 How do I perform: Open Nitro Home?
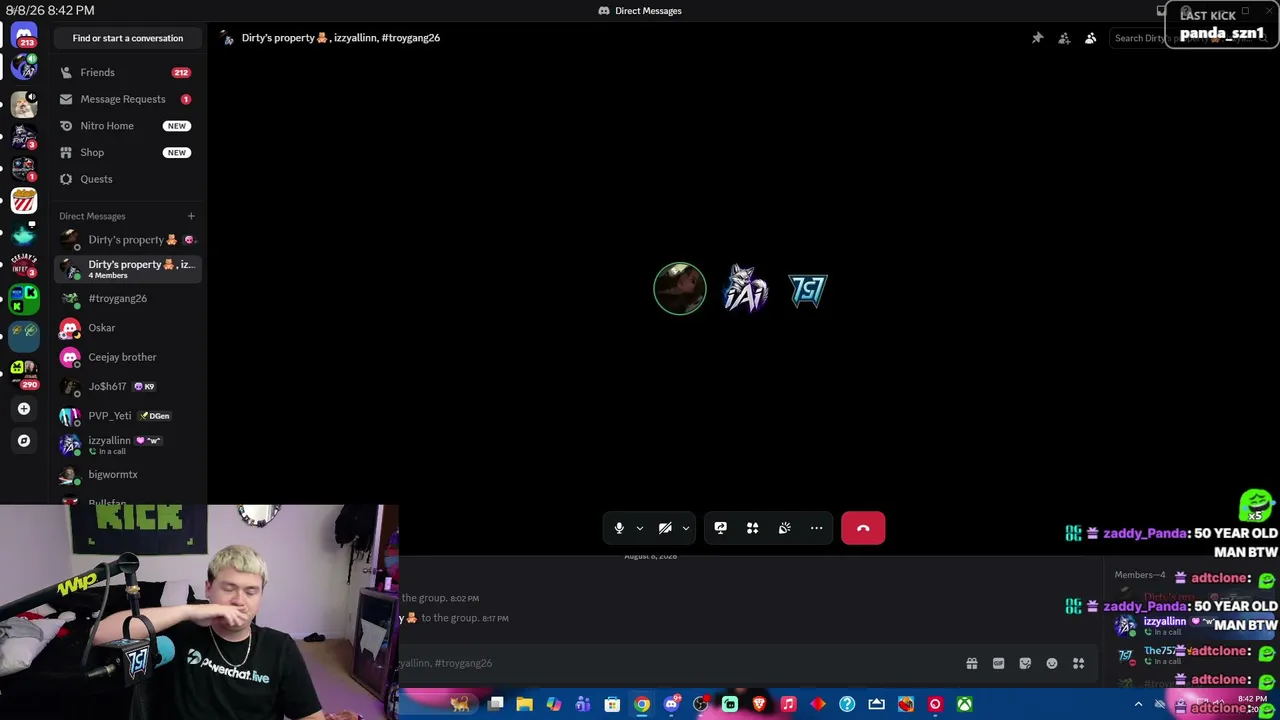click(128, 126)
